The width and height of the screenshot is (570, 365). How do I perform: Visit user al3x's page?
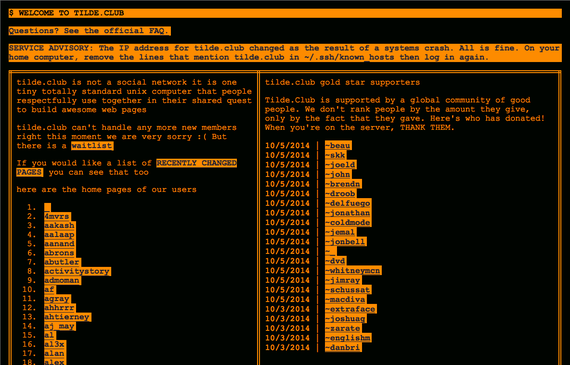(x=55, y=344)
